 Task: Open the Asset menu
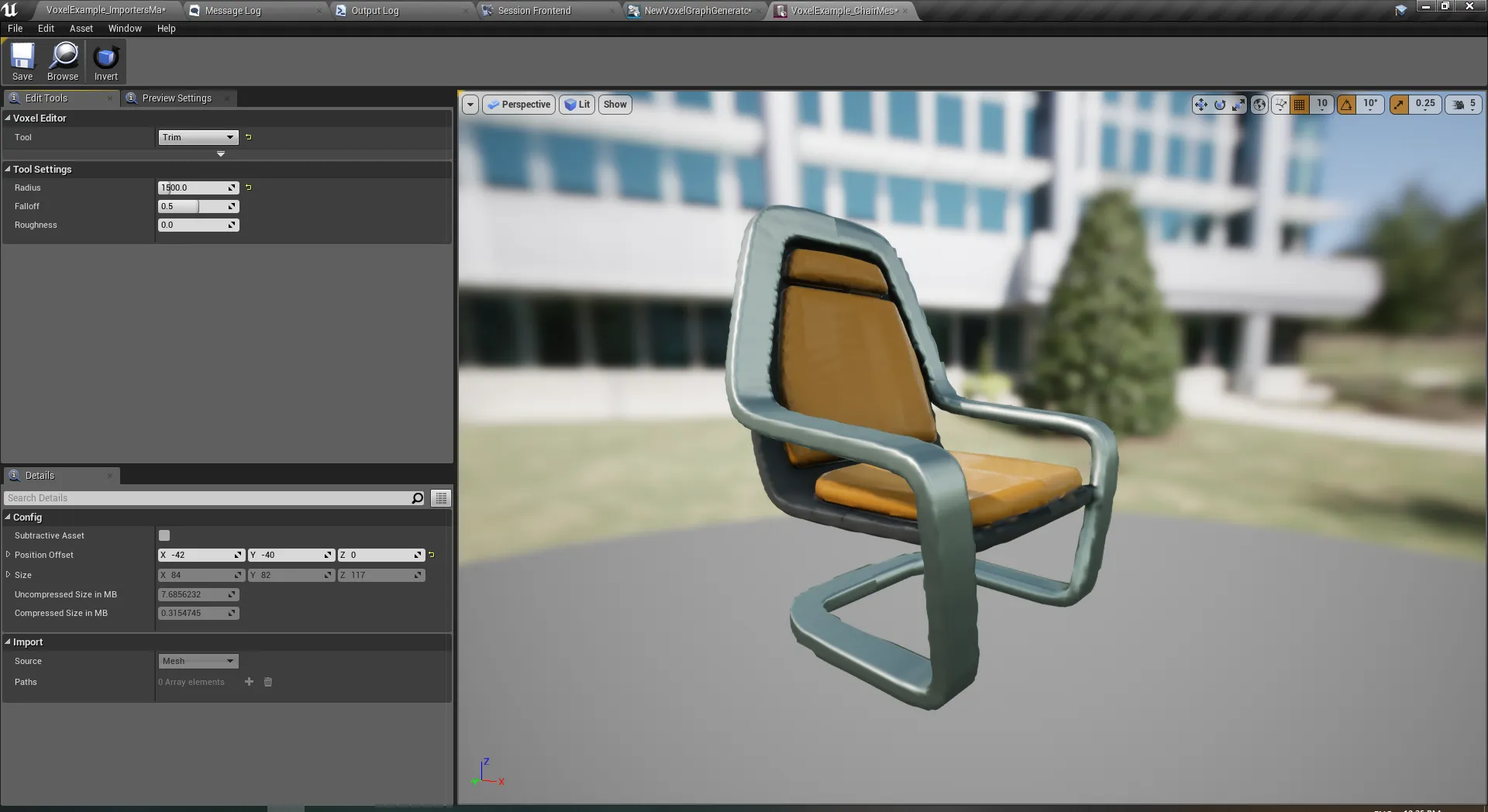[81, 29]
